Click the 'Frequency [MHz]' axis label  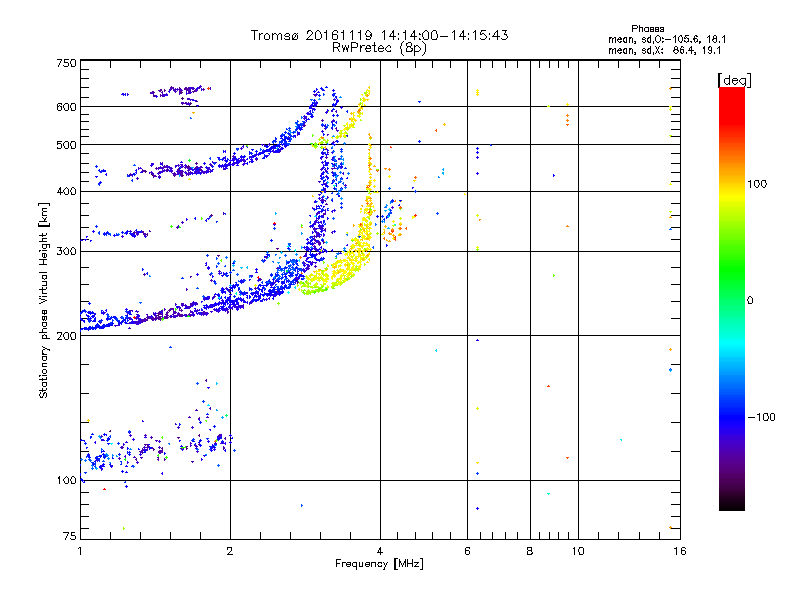[x=379, y=564]
